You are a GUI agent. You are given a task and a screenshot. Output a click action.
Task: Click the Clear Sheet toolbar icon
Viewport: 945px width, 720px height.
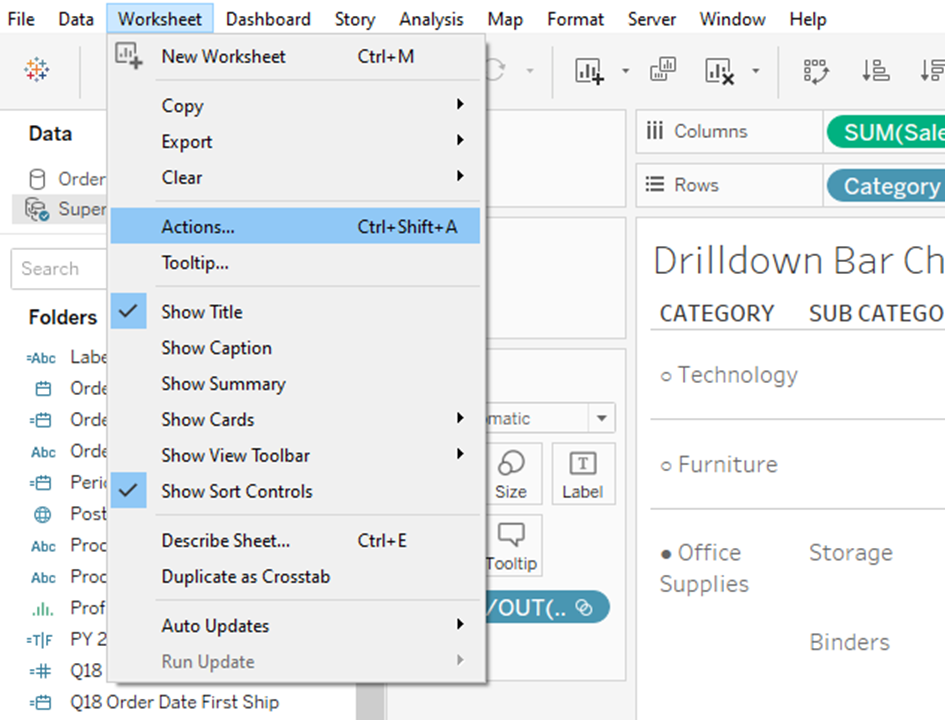720,71
